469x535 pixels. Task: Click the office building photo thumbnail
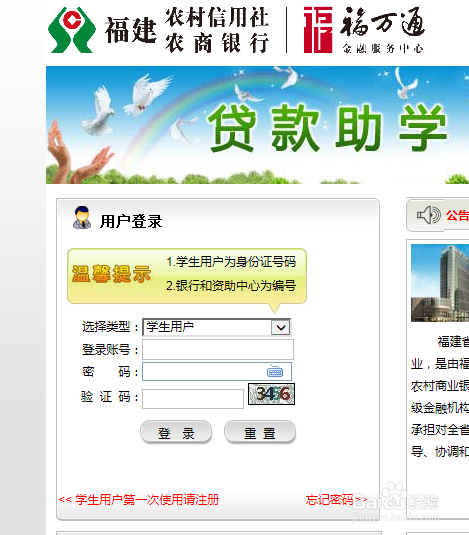click(x=440, y=283)
